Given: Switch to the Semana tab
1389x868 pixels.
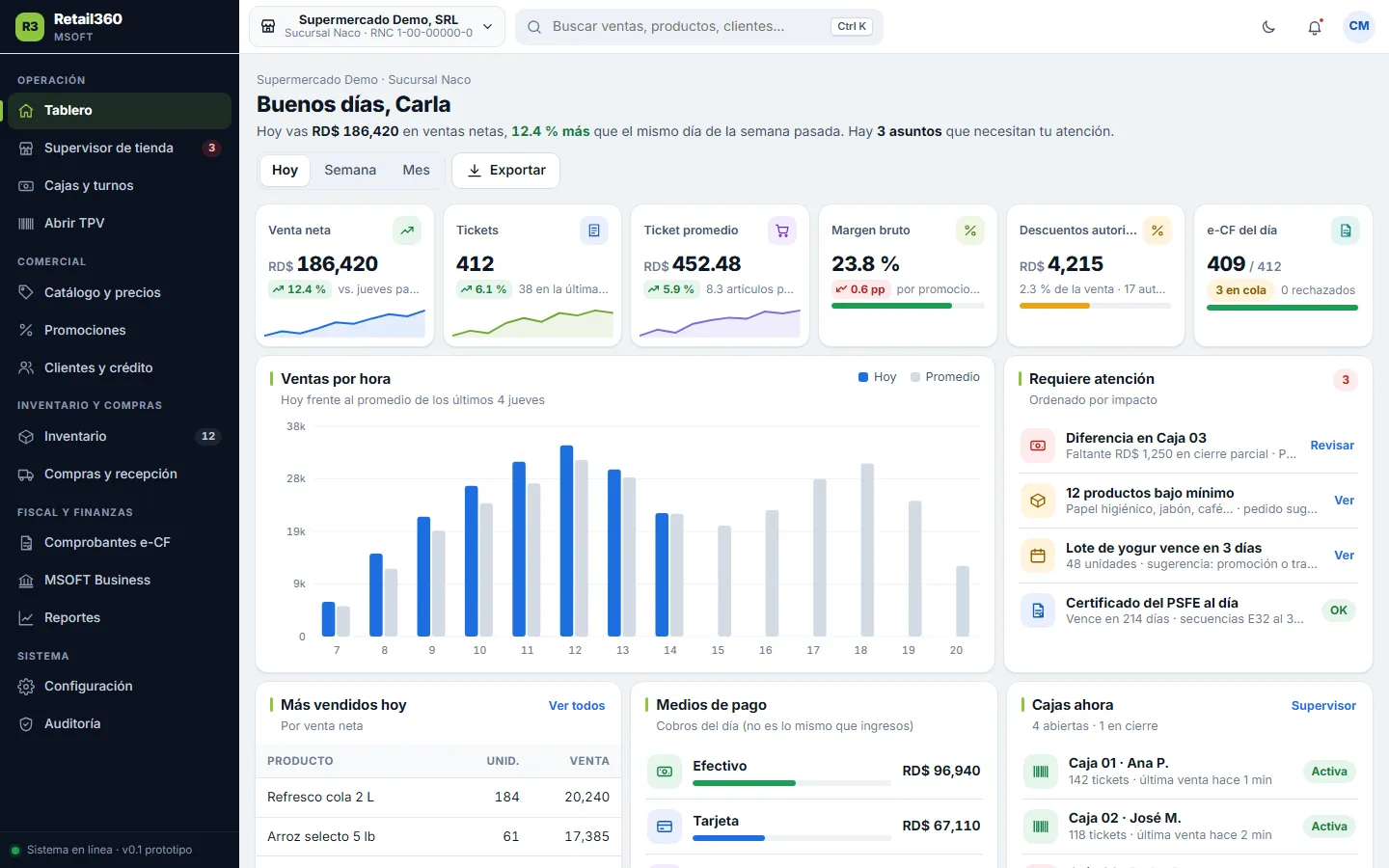Looking at the screenshot, I should (x=350, y=171).
